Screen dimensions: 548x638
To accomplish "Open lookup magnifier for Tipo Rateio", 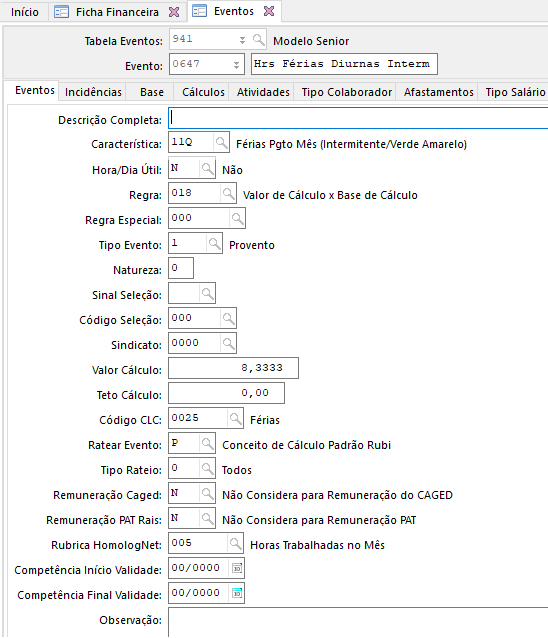I will coord(207,468).
